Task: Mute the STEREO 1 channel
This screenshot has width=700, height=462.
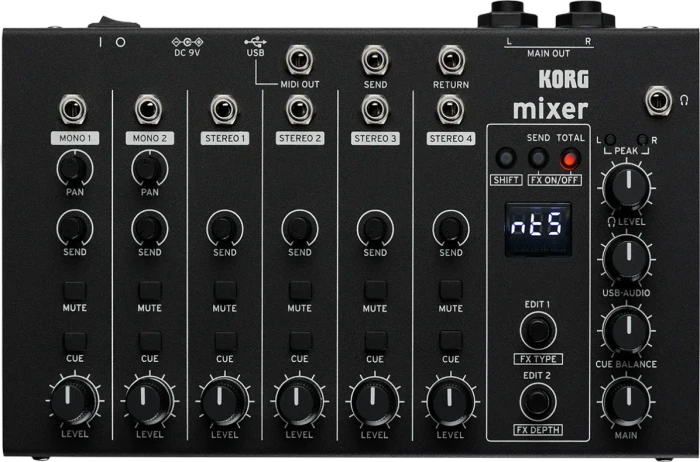Action: pos(225,291)
